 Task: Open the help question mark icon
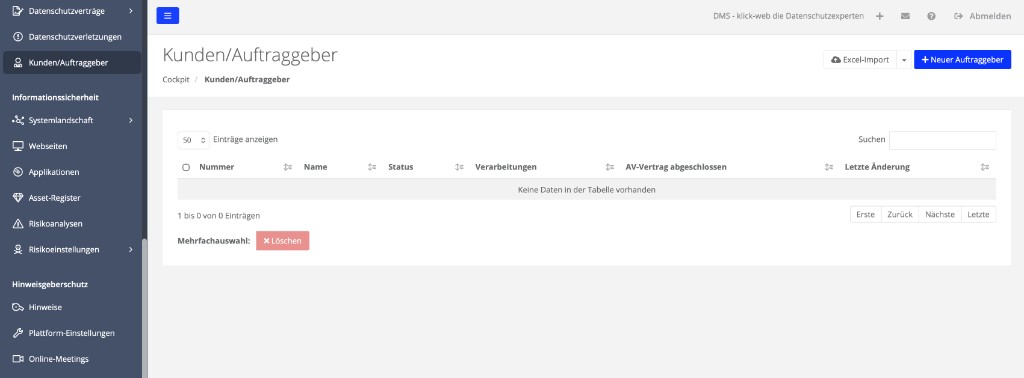point(931,16)
